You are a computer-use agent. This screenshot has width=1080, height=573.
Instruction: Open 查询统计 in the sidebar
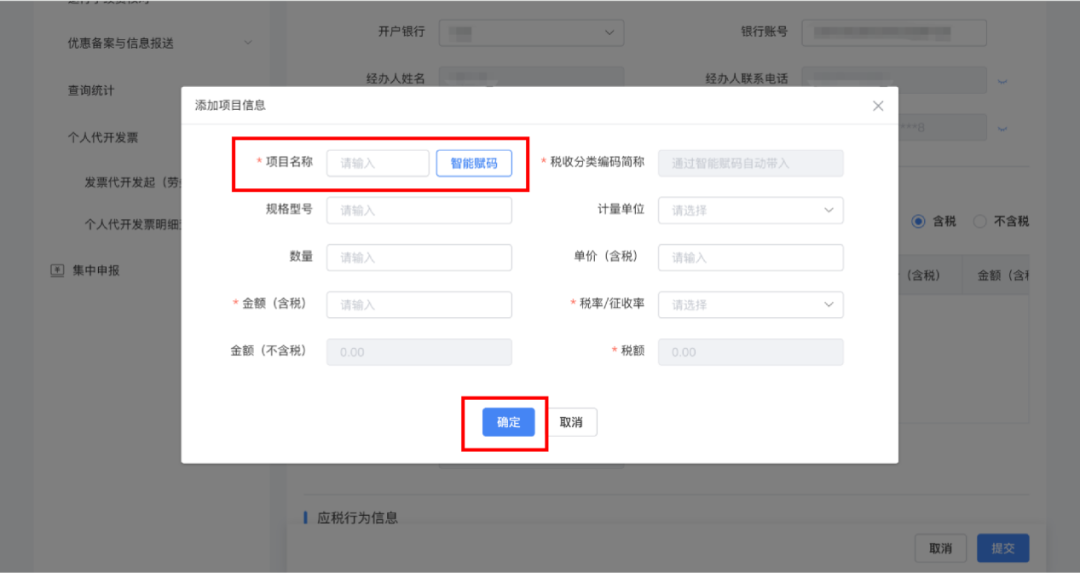[91, 90]
